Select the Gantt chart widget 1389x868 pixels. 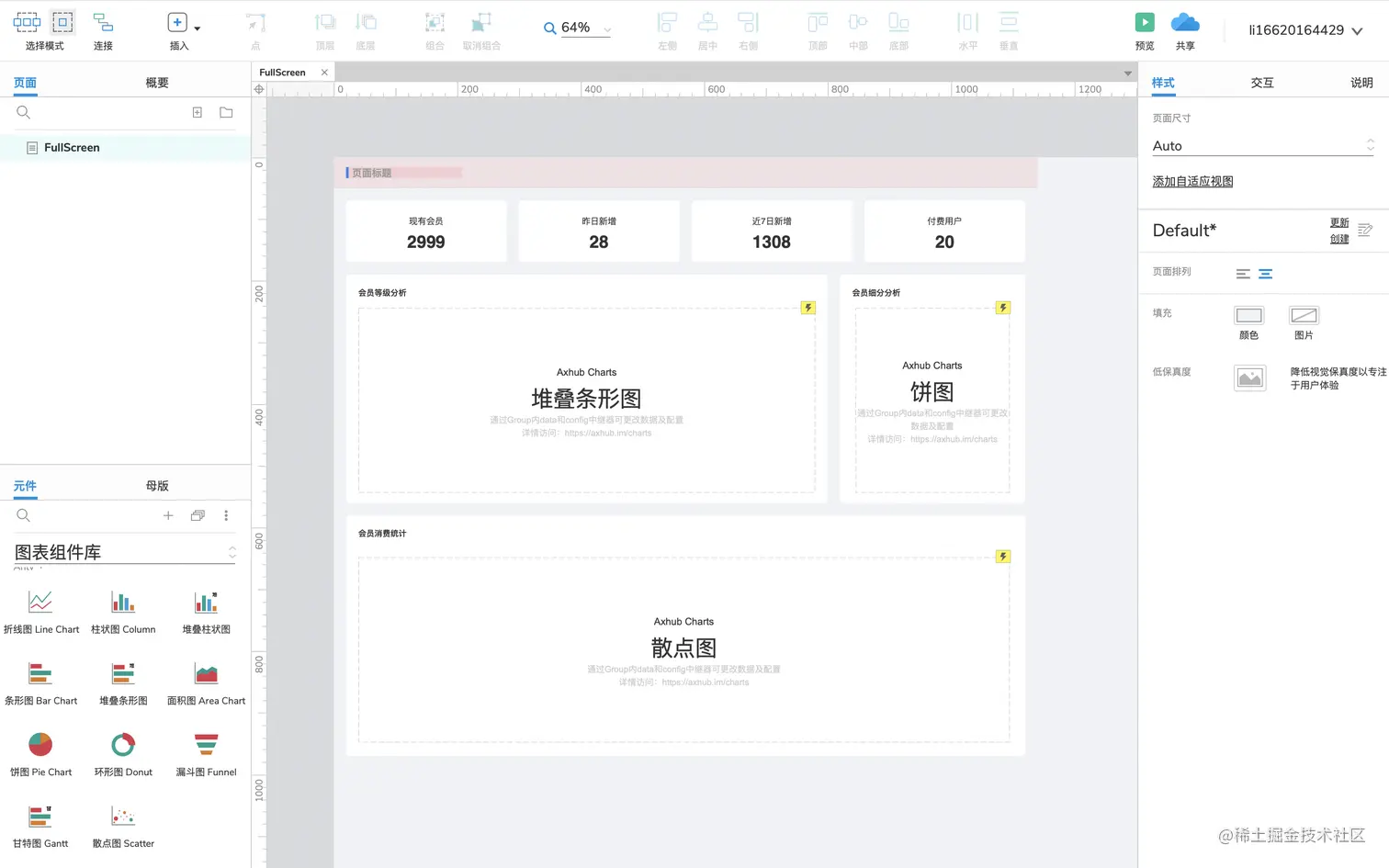coord(40,827)
